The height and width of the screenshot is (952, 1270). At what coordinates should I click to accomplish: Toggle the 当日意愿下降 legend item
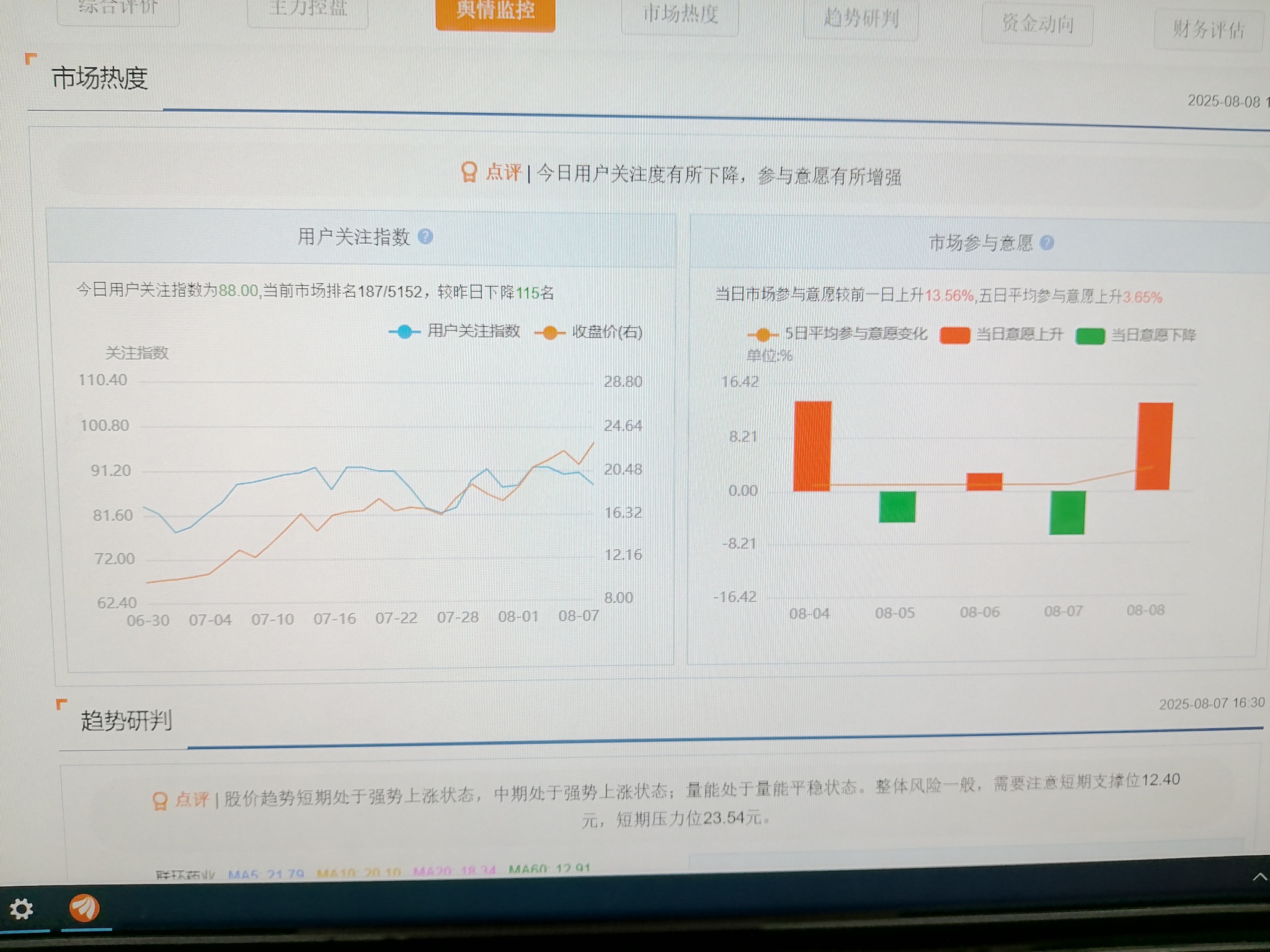coord(1136,336)
